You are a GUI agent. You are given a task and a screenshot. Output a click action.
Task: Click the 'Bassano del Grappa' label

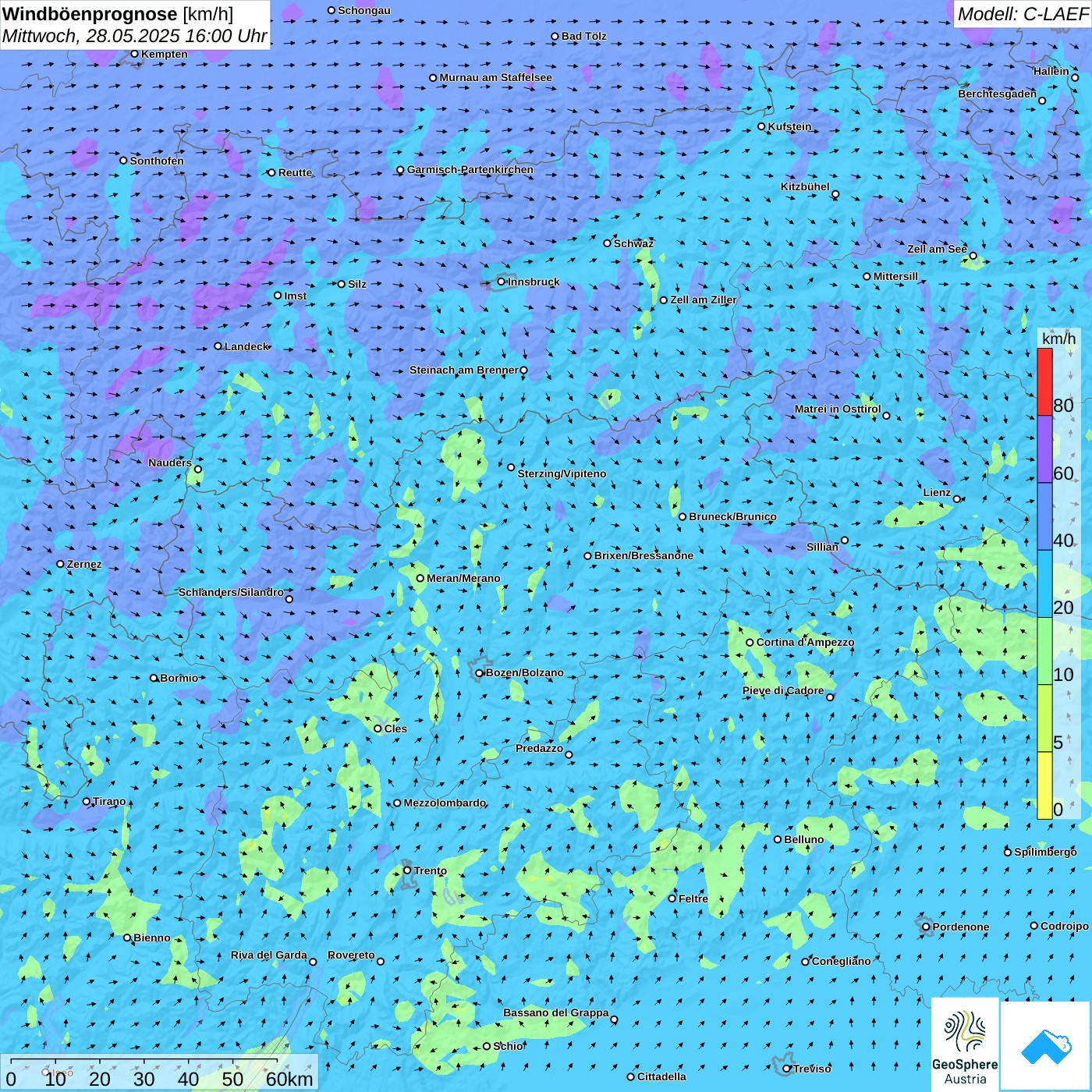click(556, 1012)
